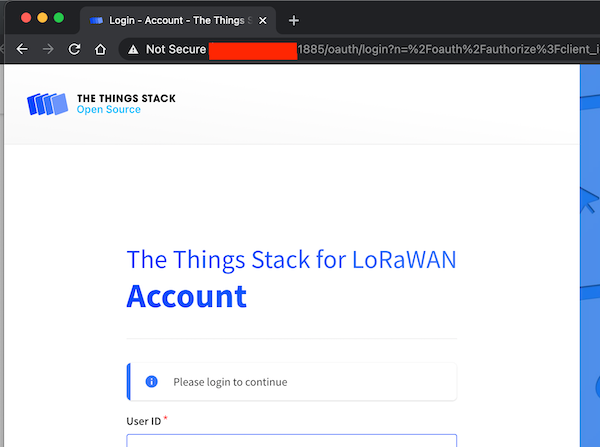Click the Not Secure label
This screenshot has height=447, width=600.
click(x=176, y=49)
